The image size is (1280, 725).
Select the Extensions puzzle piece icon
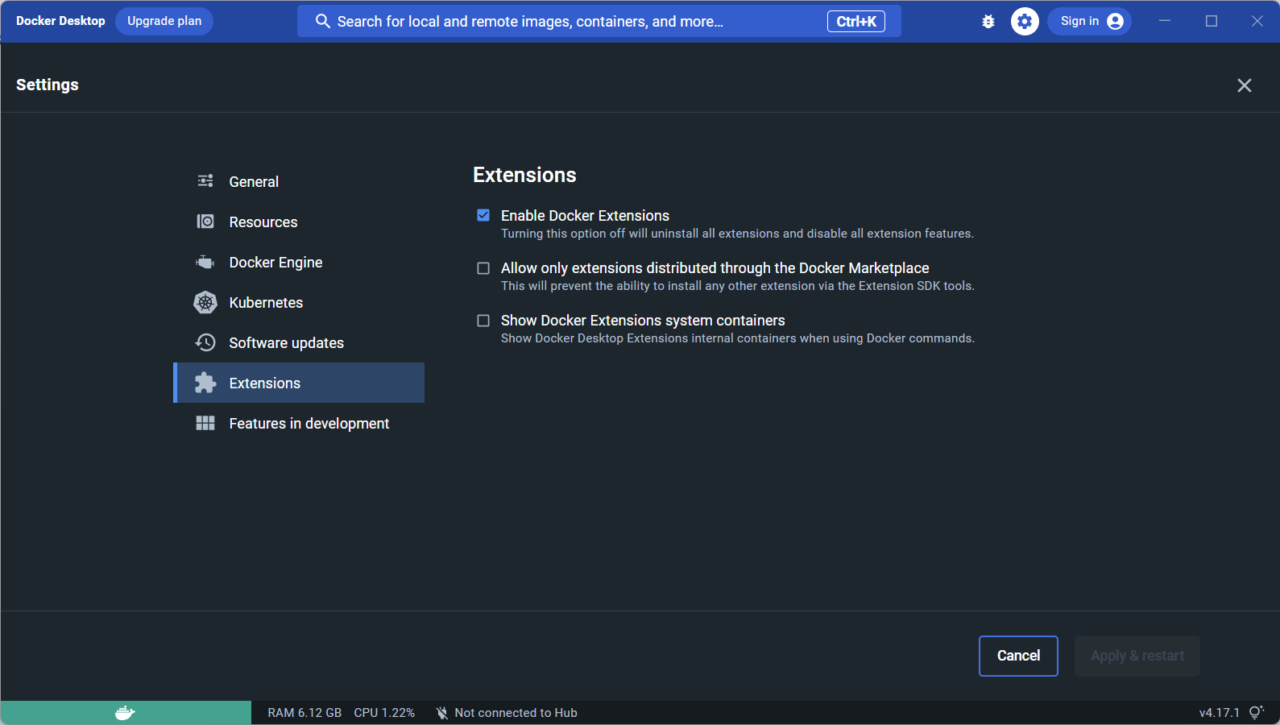(x=205, y=382)
